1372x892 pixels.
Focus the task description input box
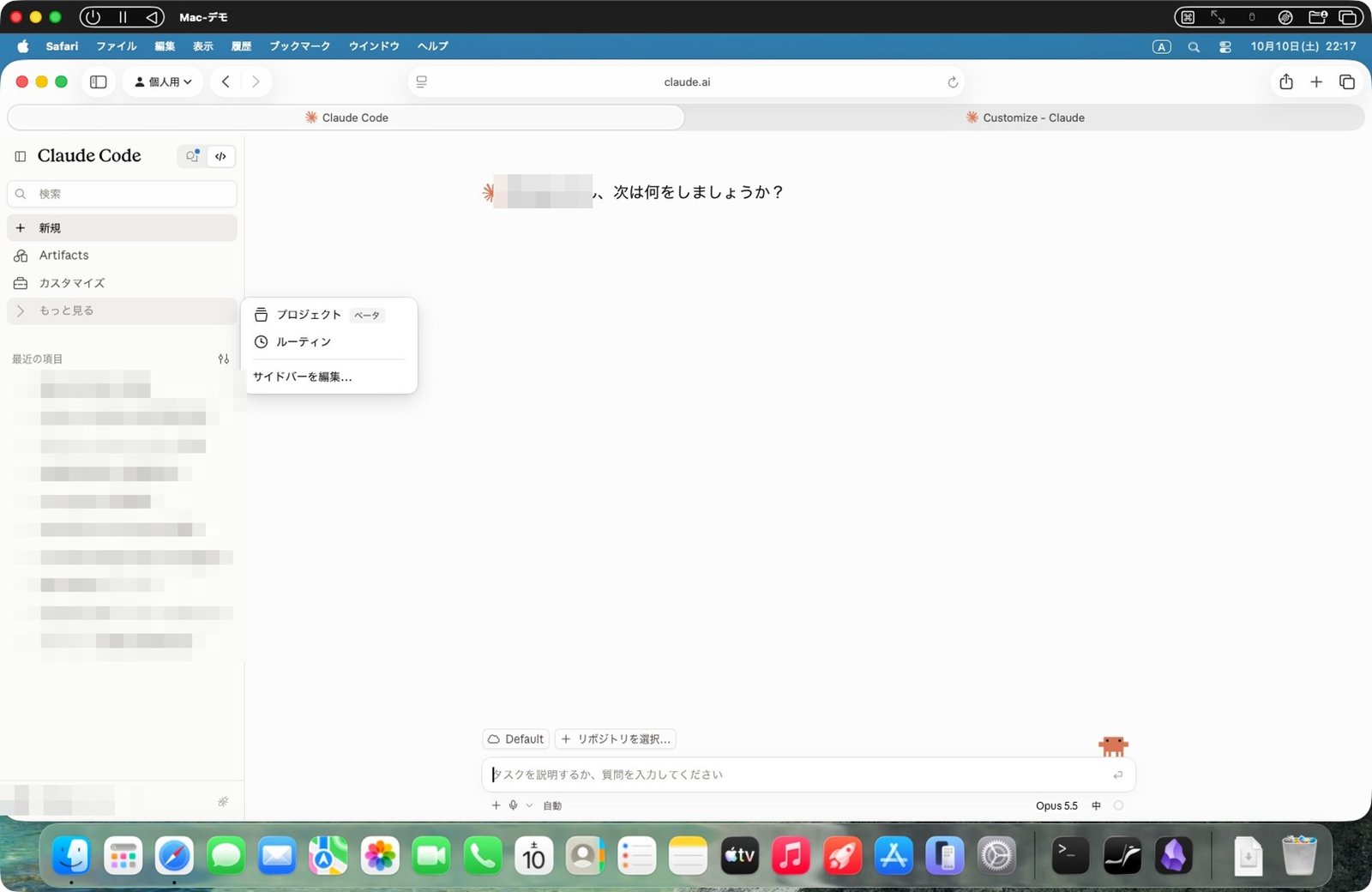tap(809, 774)
